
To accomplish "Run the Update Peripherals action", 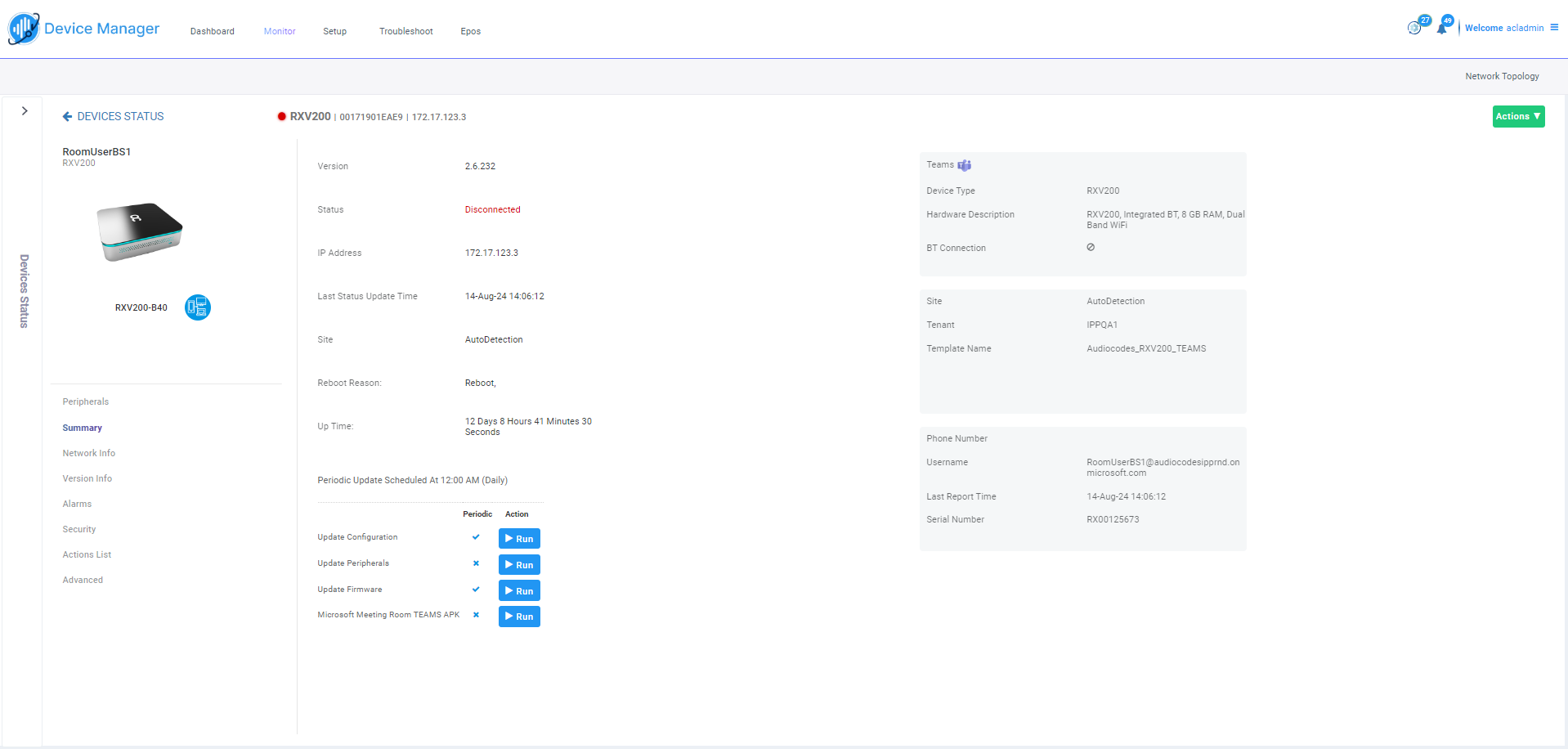I will (x=519, y=565).
